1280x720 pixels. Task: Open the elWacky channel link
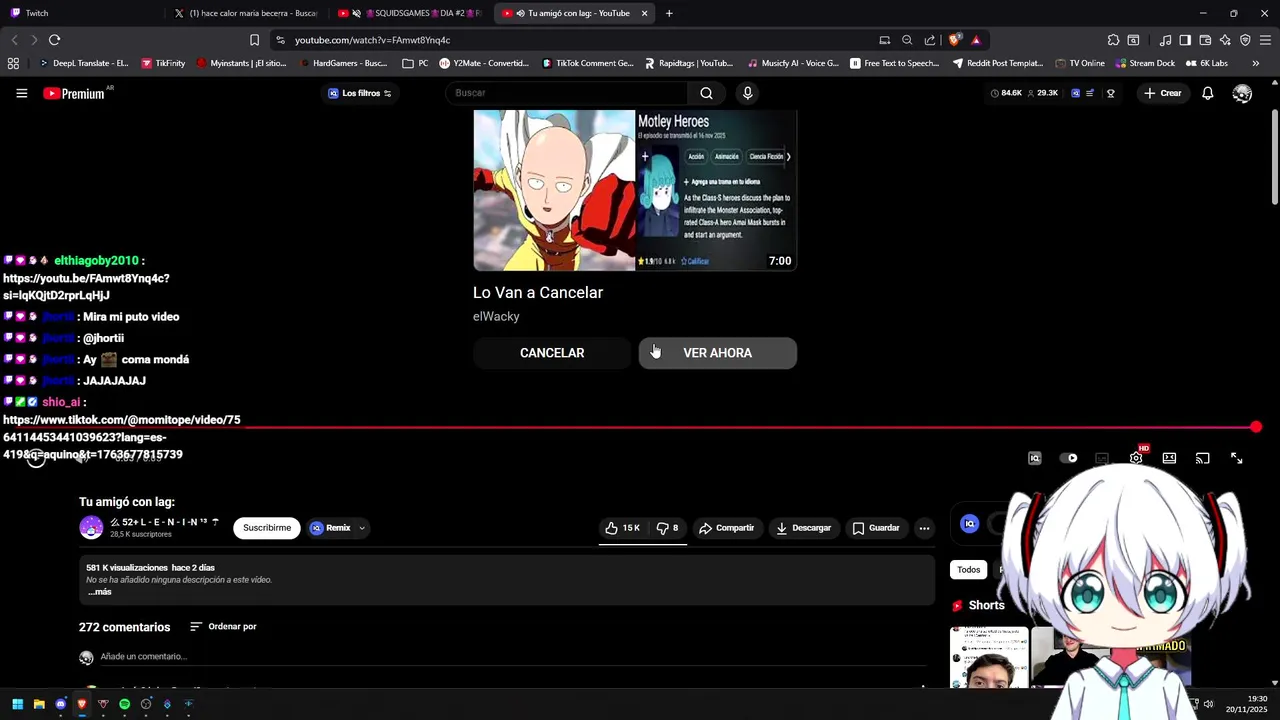tap(496, 316)
